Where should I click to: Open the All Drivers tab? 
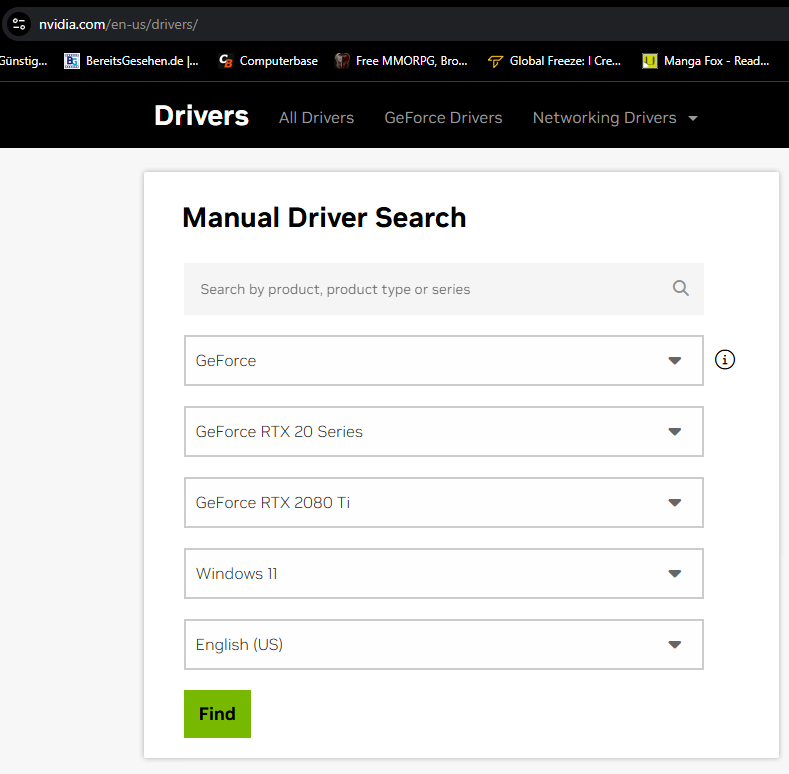317,118
